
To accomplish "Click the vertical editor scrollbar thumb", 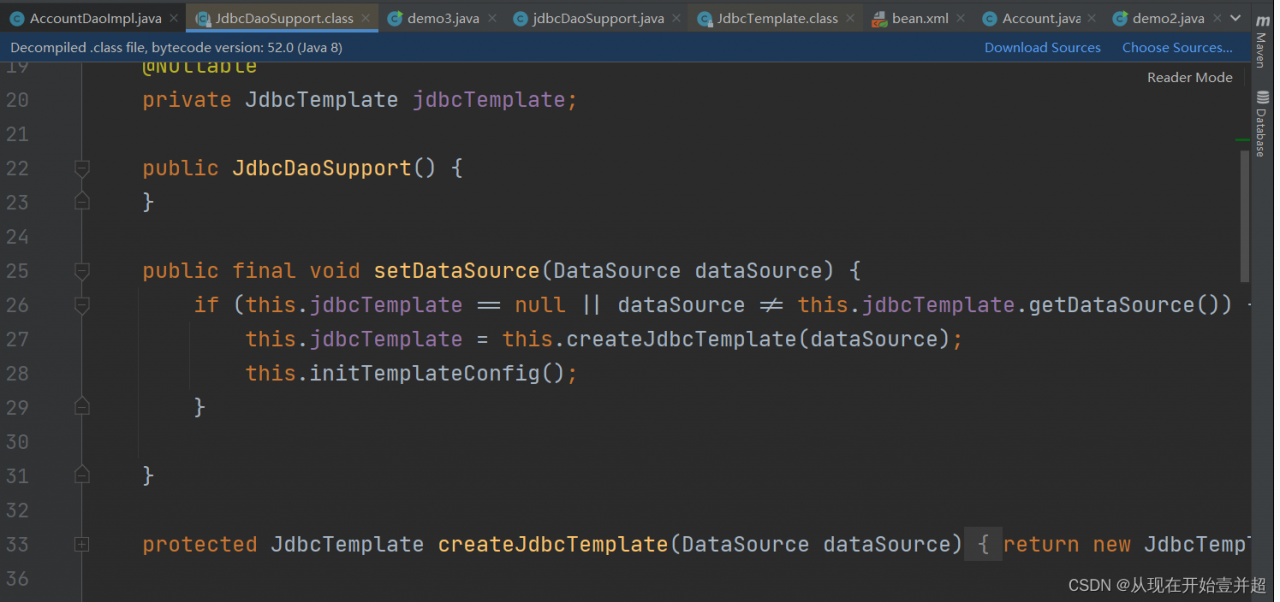I will point(1244,215).
